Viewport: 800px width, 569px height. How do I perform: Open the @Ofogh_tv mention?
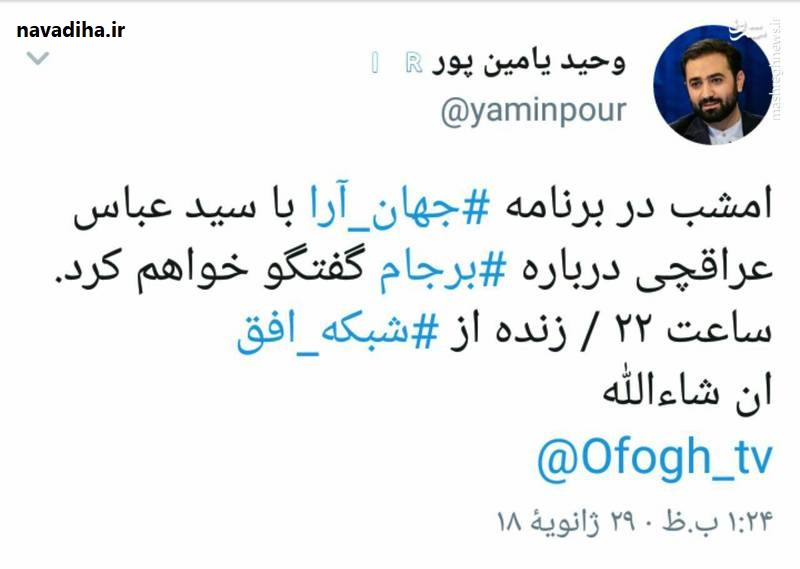655,458
